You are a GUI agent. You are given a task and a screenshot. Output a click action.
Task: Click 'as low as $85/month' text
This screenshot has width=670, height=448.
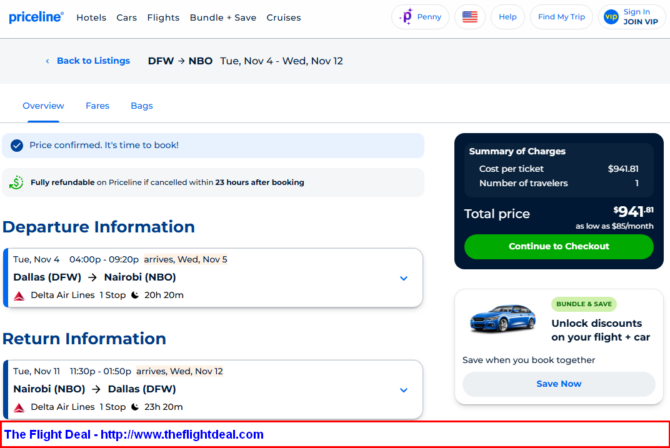pos(614,226)
